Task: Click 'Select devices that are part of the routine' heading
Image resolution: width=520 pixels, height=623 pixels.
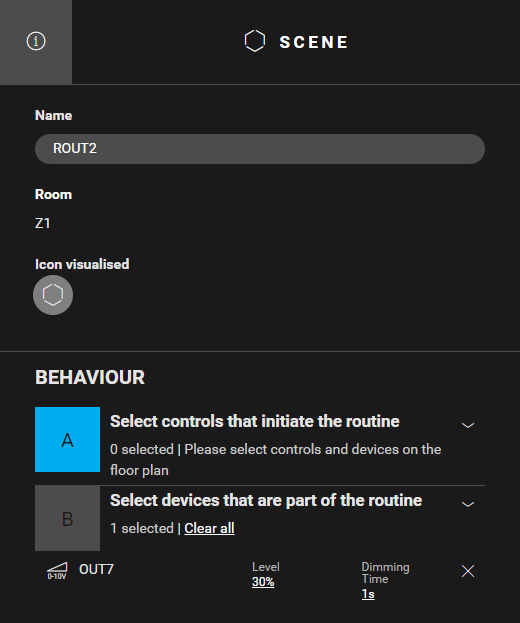Action: point(266,501)
